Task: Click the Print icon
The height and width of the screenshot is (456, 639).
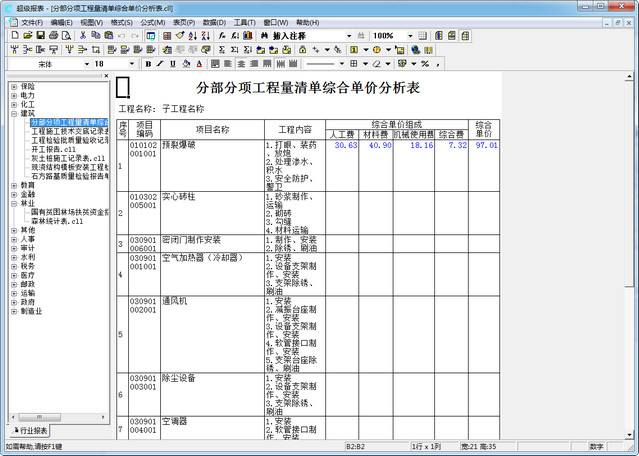Action: tap(53, 35)
